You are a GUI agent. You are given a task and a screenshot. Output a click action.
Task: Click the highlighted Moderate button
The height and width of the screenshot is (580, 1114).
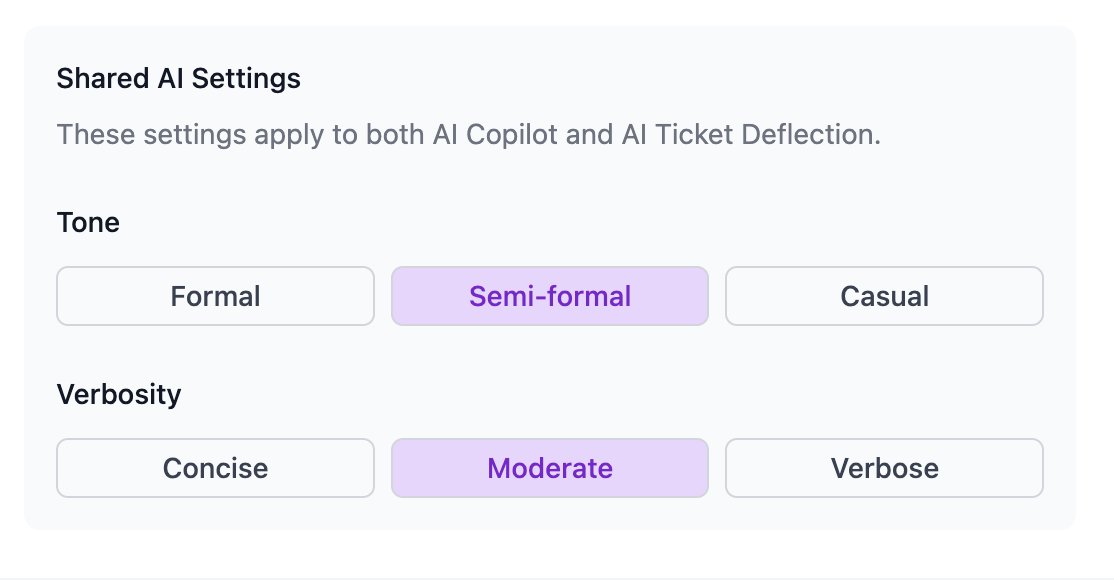[x=549, y=468]
